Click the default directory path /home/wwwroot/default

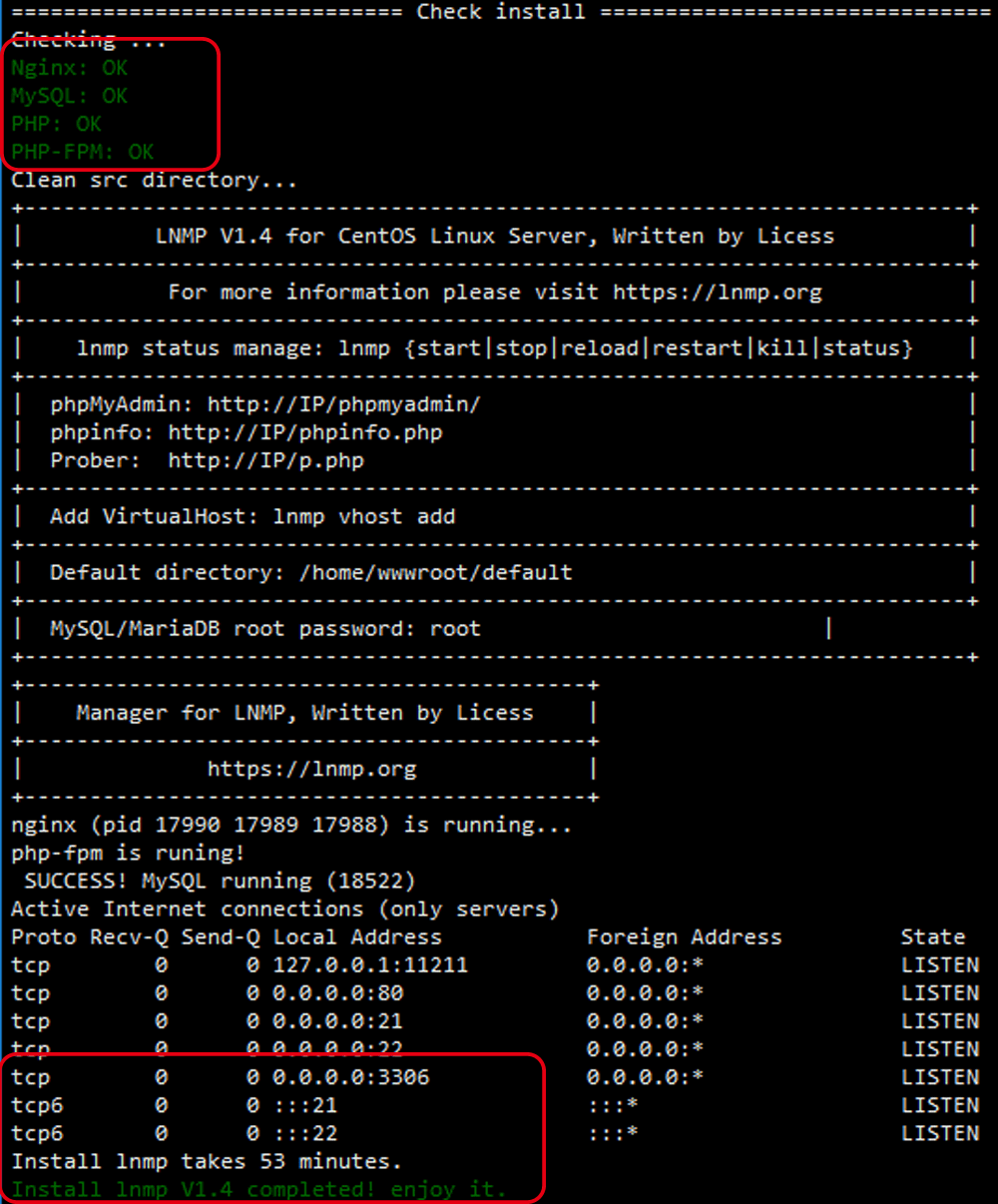pos(435,573)
